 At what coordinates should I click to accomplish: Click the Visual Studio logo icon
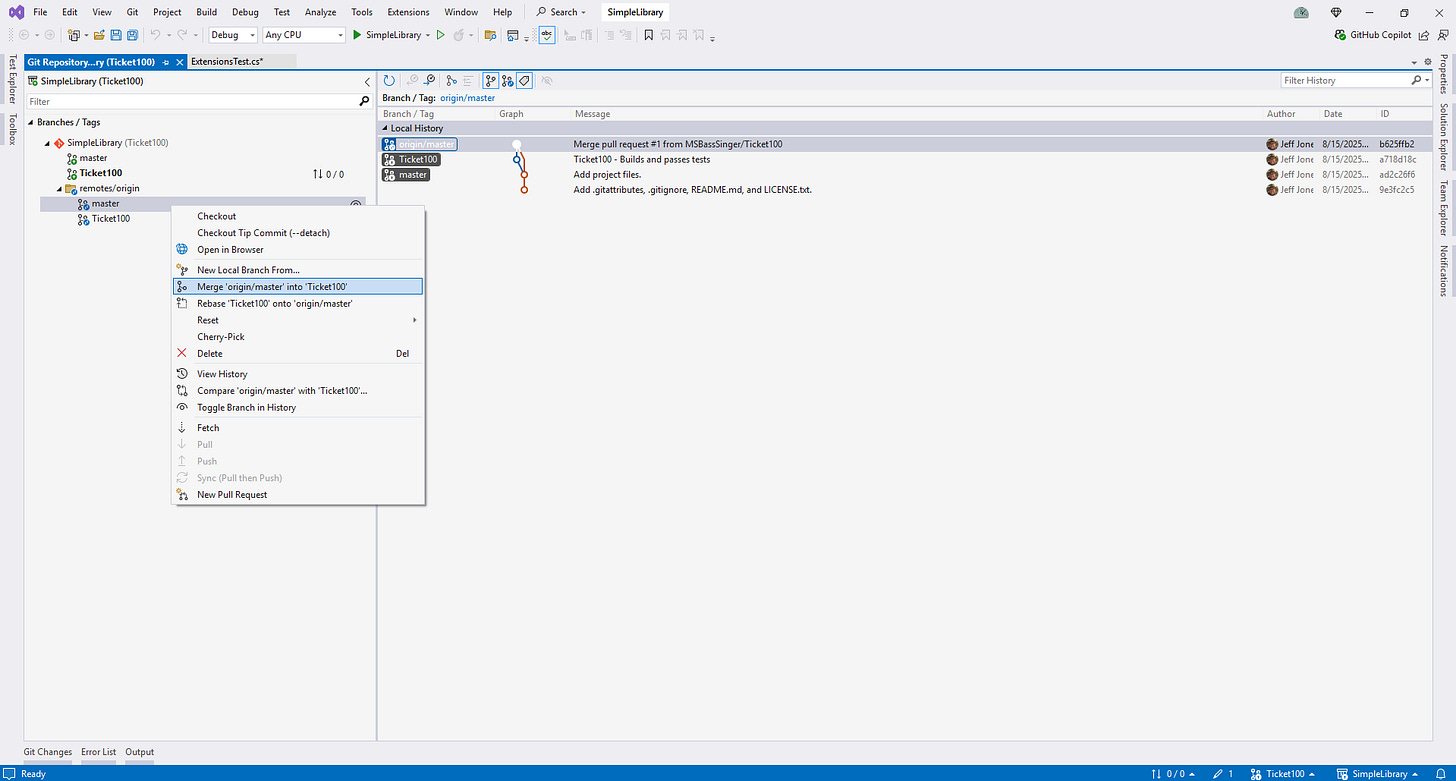[x=16, y=12]
